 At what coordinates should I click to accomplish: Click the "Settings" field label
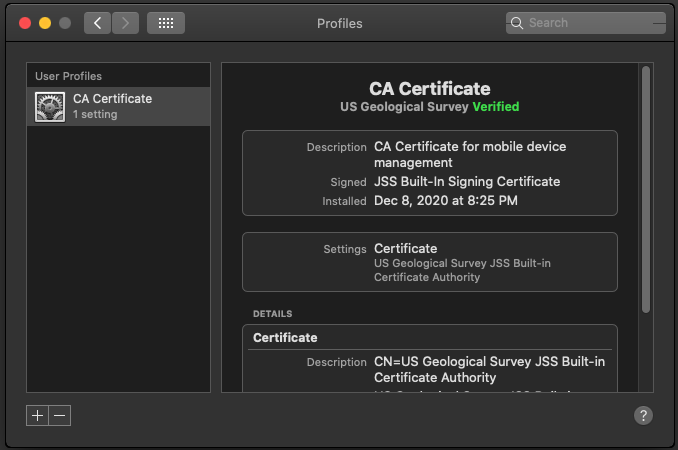[x=345, y=249]
